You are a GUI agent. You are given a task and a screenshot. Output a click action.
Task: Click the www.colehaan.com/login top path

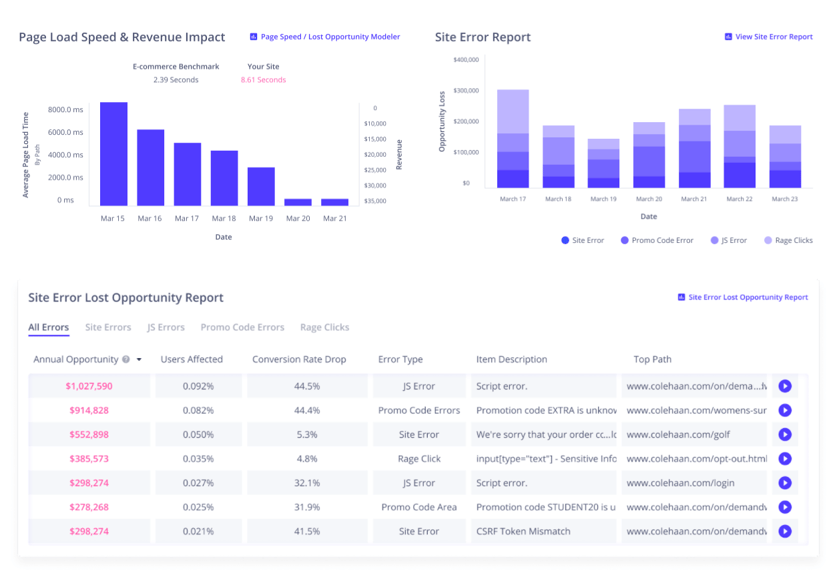coord(680,483)
